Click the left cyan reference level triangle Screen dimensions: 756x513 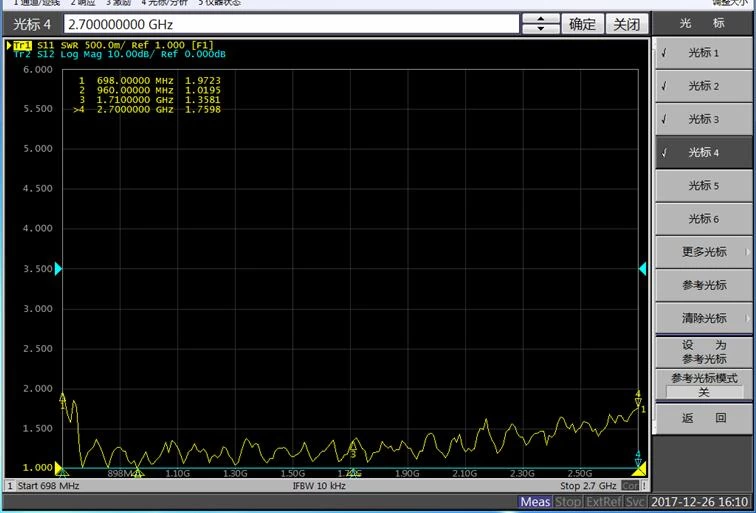(x=58, y=269)
